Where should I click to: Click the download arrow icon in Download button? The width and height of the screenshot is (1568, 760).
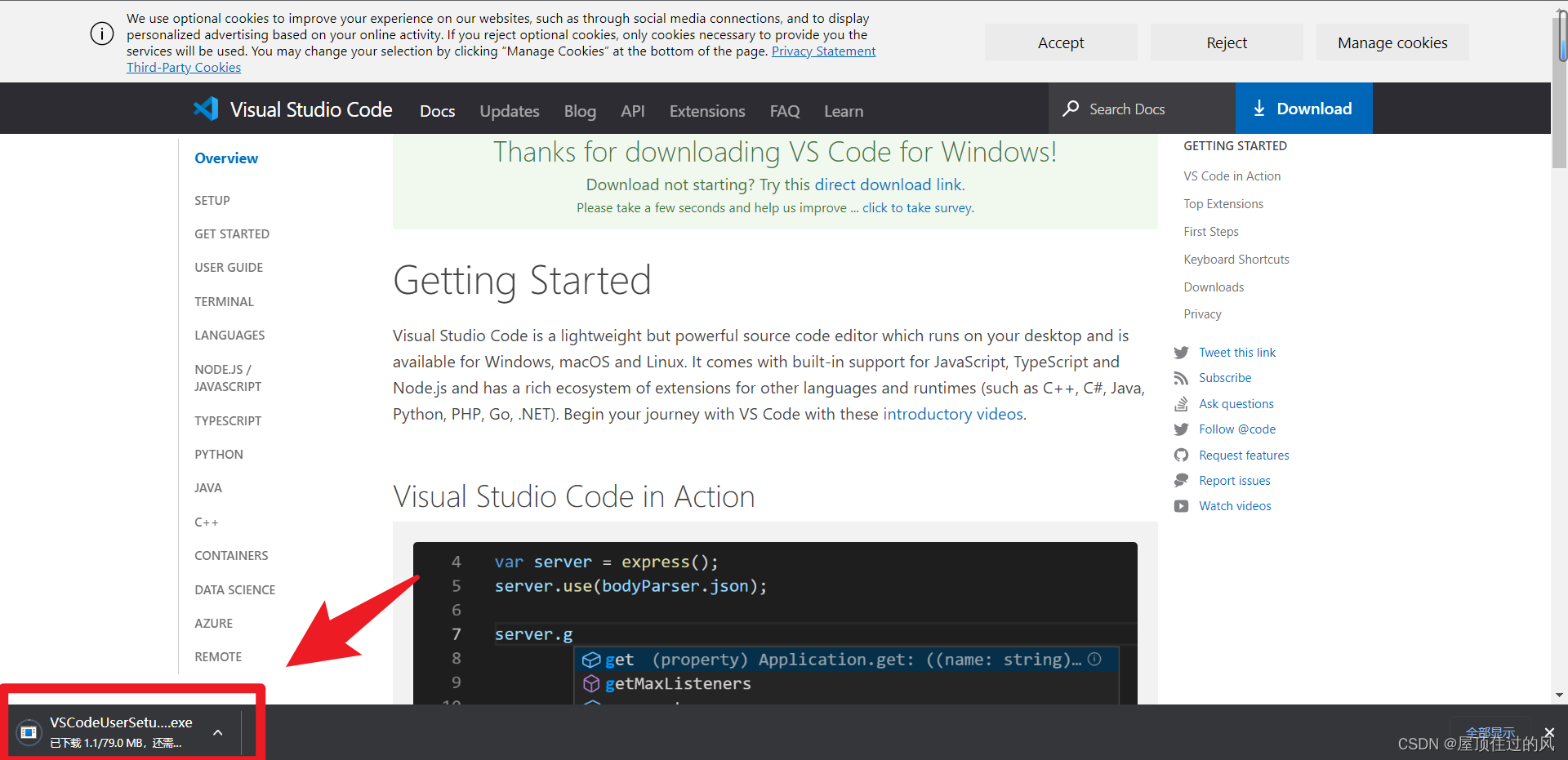(1259, 109)
